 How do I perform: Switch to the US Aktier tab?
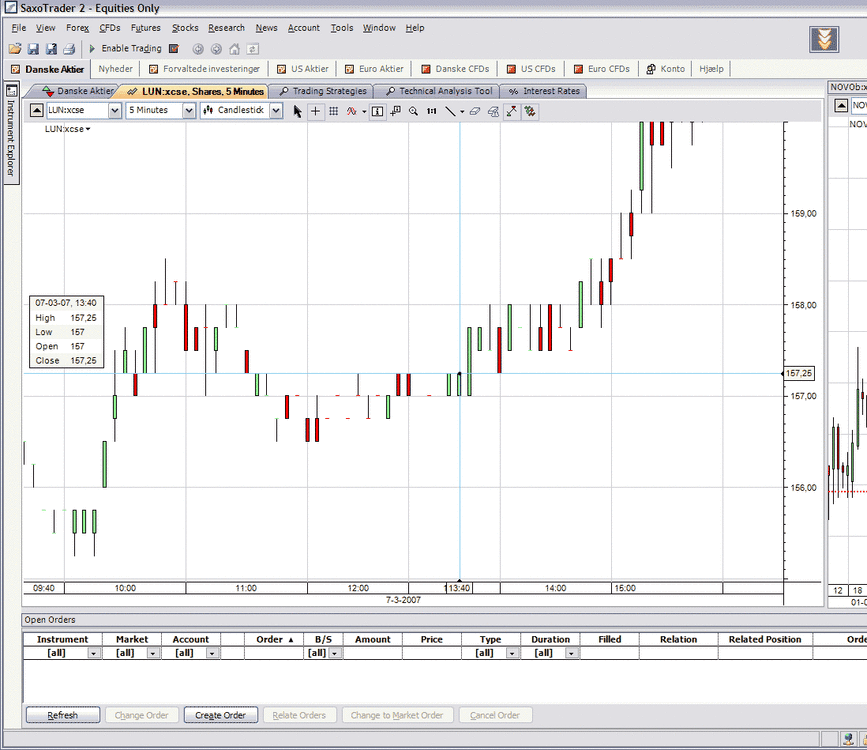pos(303,69)
